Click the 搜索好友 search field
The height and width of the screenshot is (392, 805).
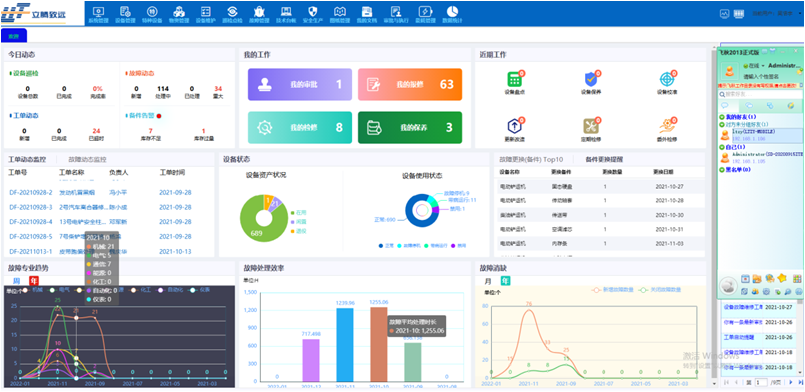[760, 94]
